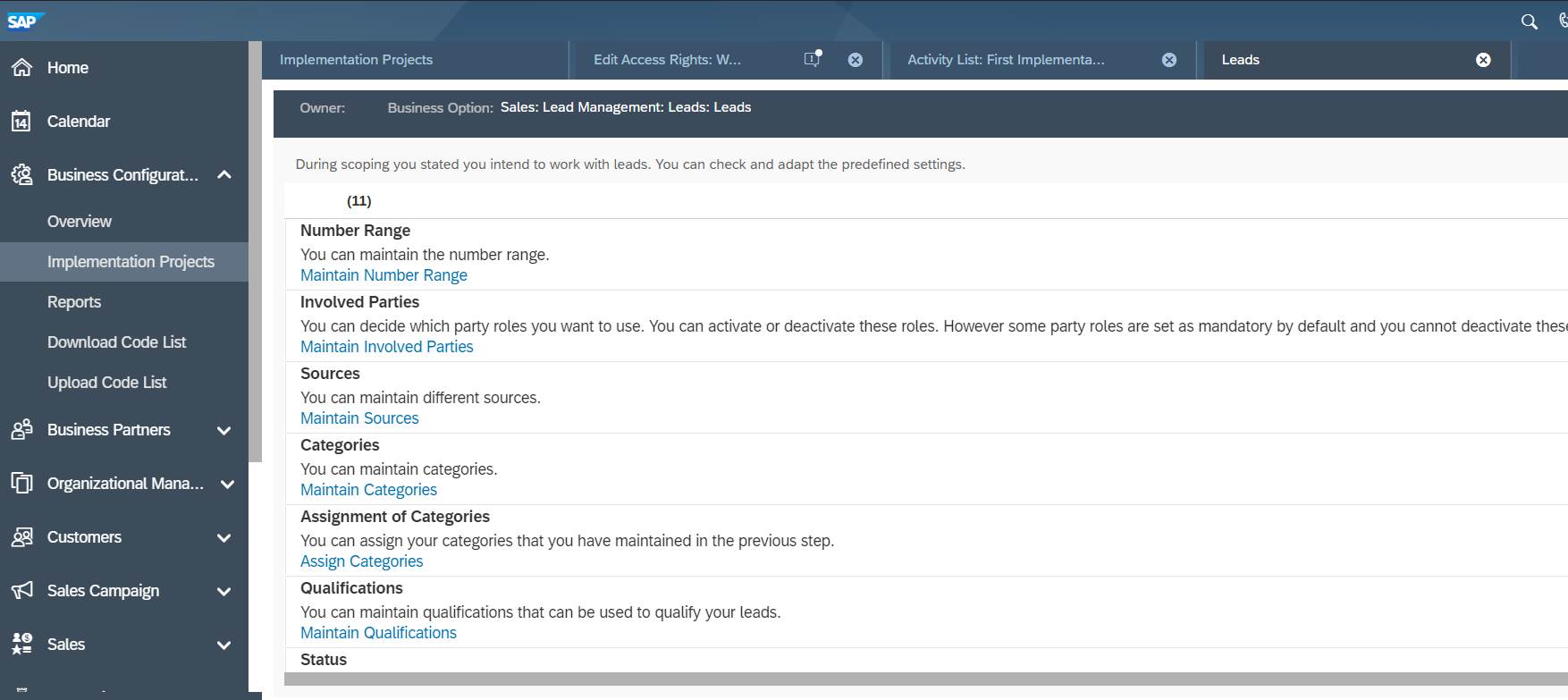The height and width of the screenshot is (700, 1568).
Task: Close the Leads tab
Action: pyautogui.click(x=1483, y=60)
